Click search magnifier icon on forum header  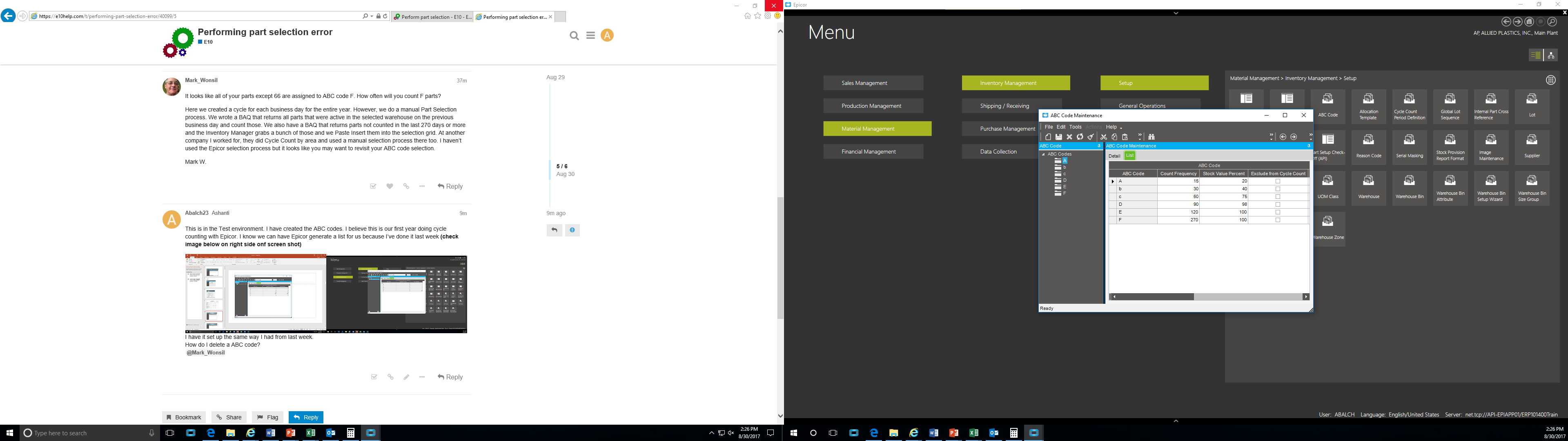click(x=574, y=36)
